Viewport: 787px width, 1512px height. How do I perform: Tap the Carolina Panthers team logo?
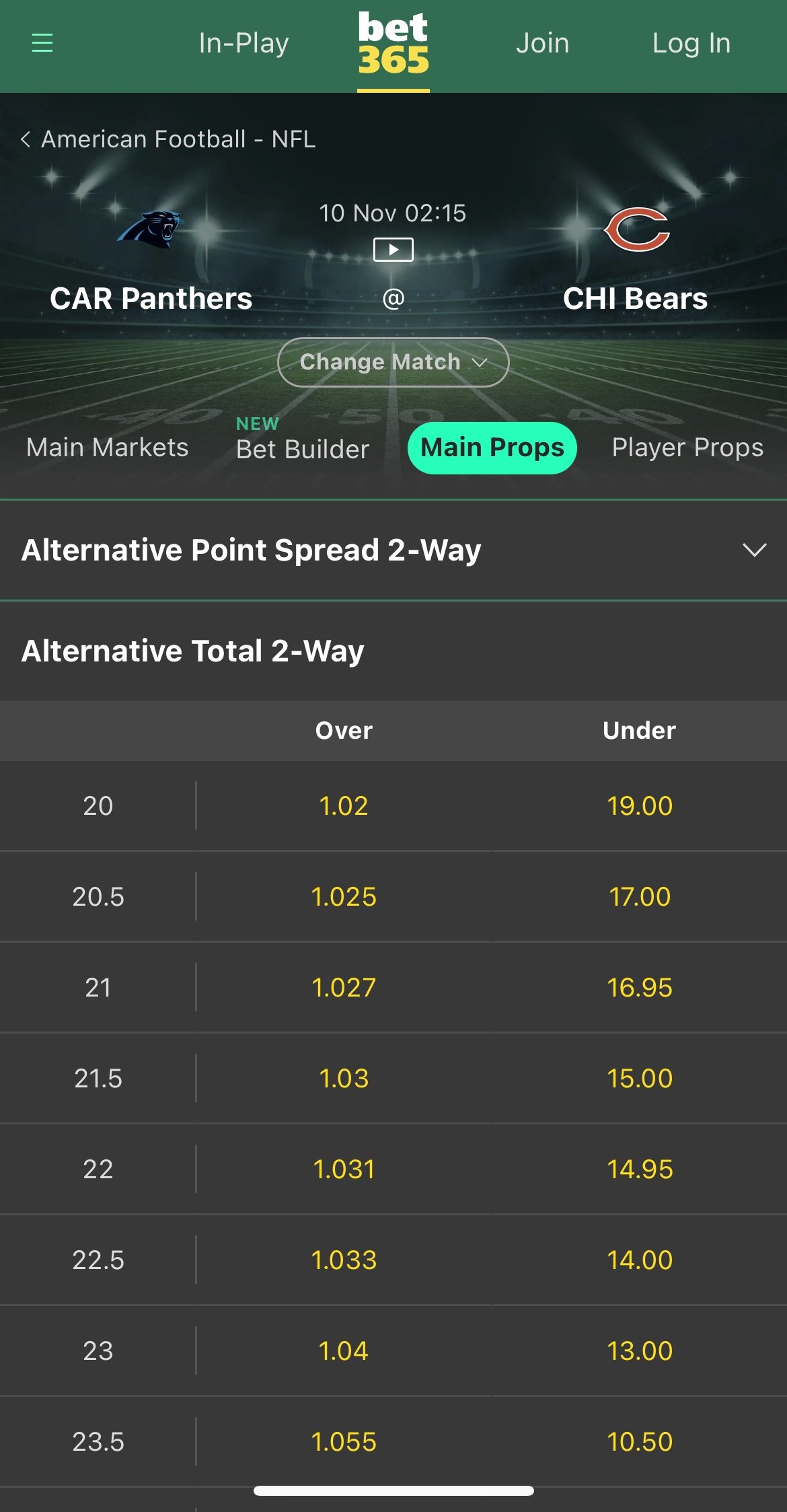coord(151,229)
